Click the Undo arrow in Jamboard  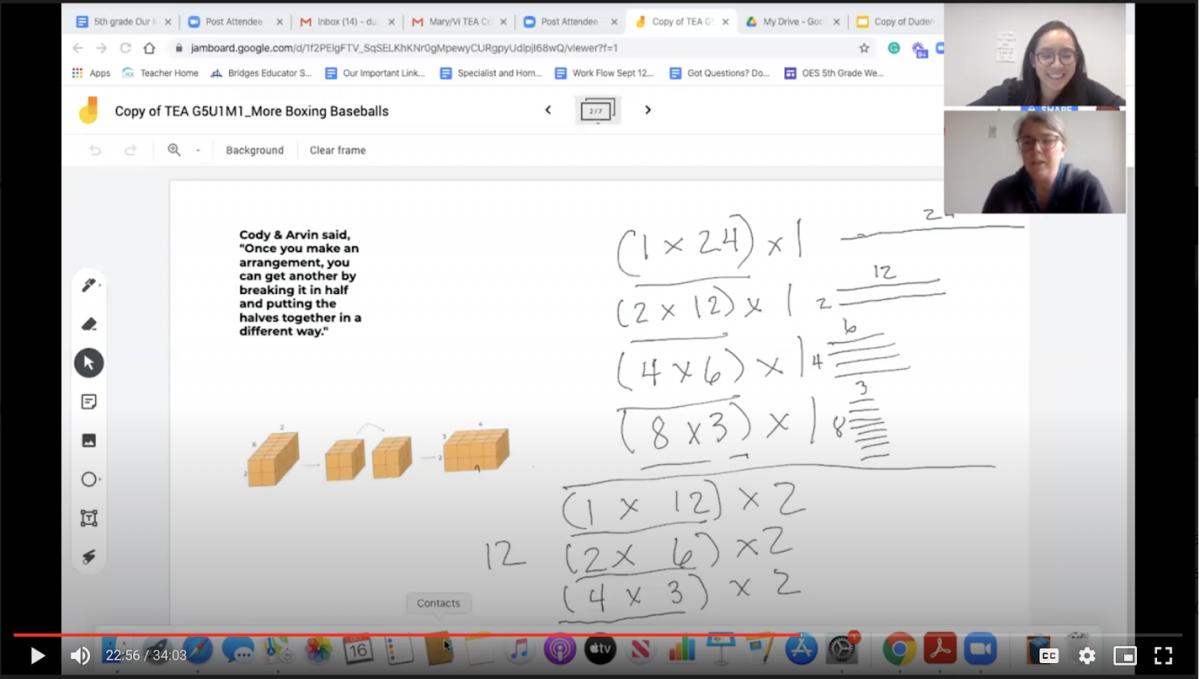pyautogui.click(x=96, y=150)
